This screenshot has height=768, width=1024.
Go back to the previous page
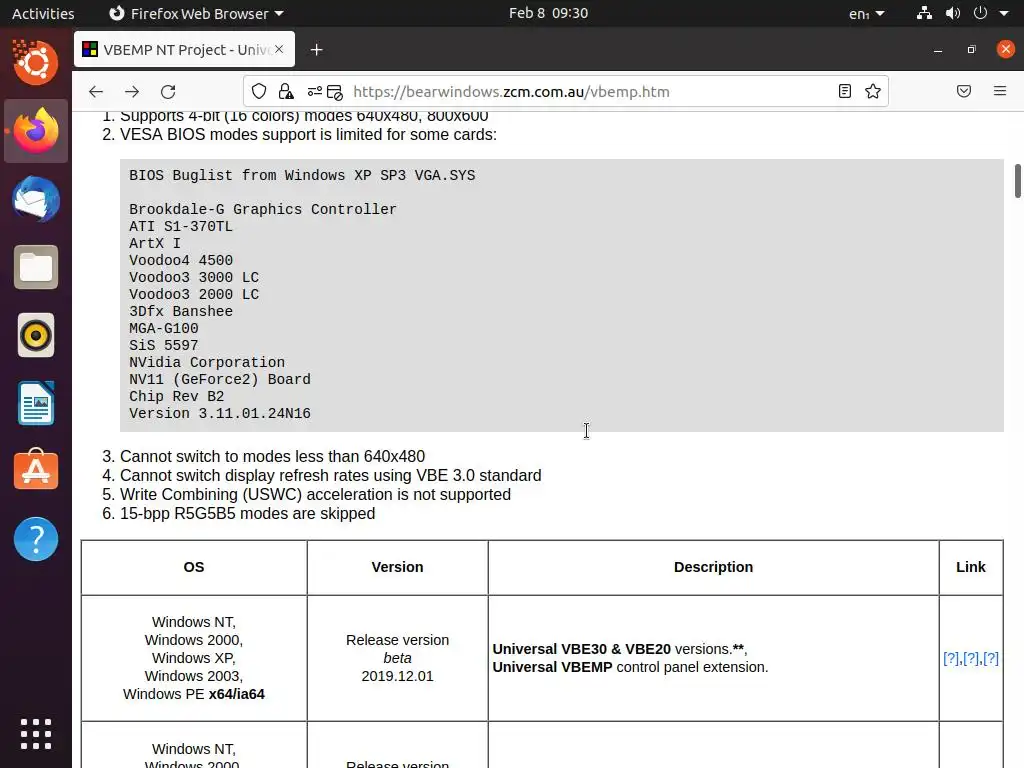(x=96, y=91)
